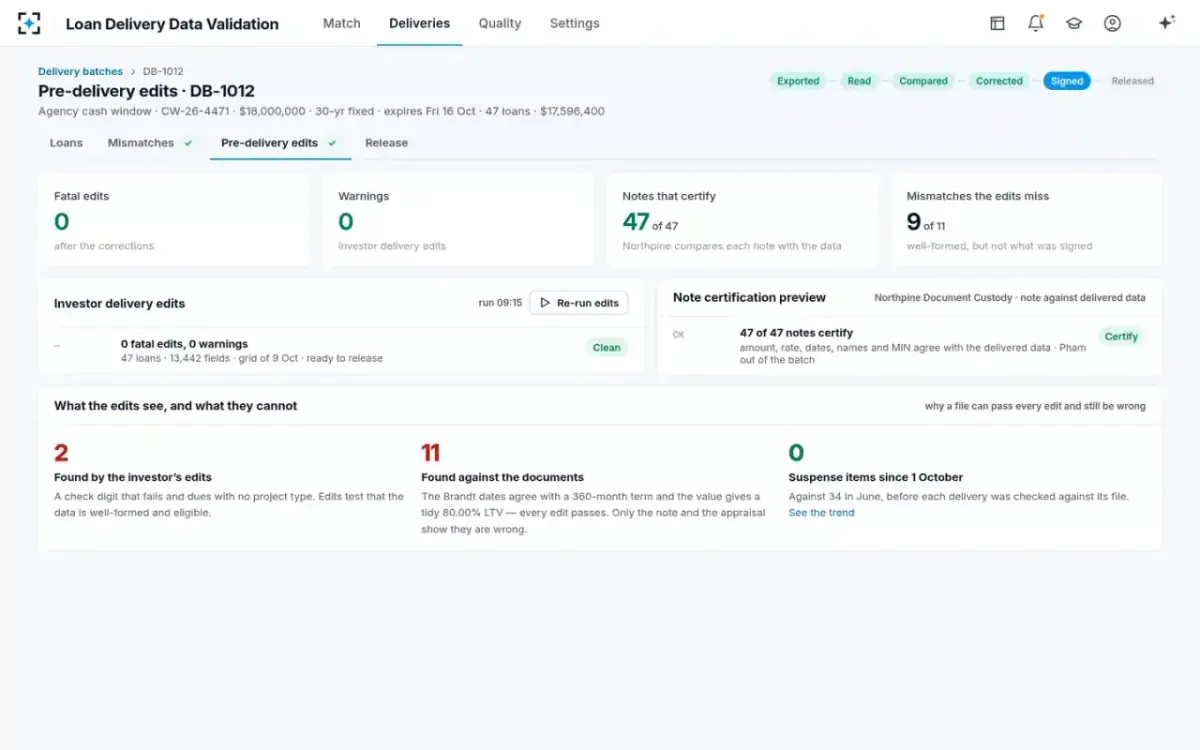This screenshot has height=750, width=1200.
Task: Go to the Match section
Action: coord(341,23)
